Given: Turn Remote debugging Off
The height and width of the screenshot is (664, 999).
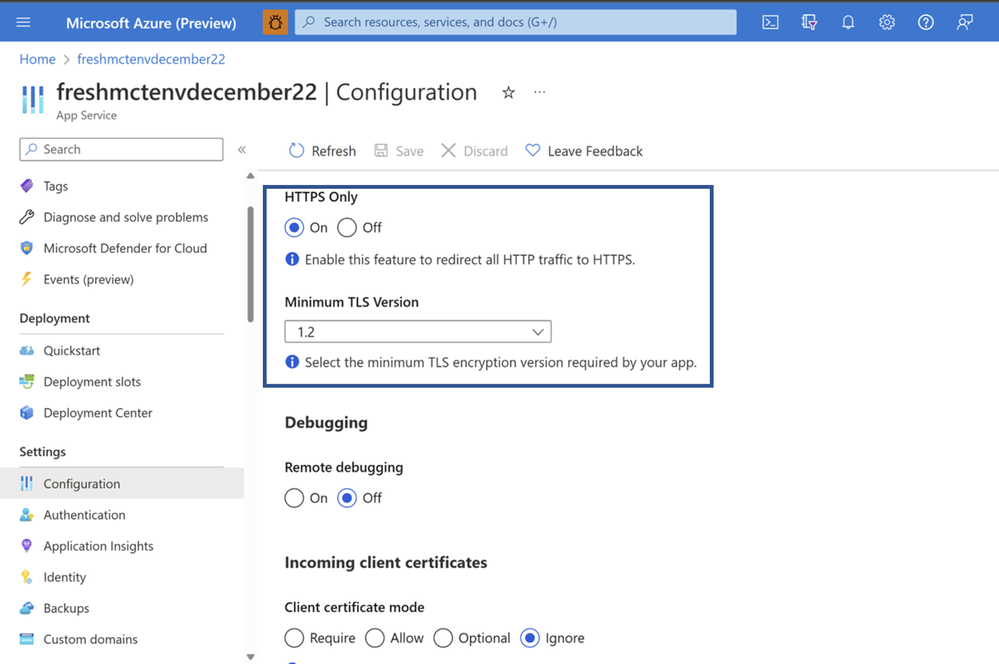Looking at the screenshot, I should (x=347, y=498).
